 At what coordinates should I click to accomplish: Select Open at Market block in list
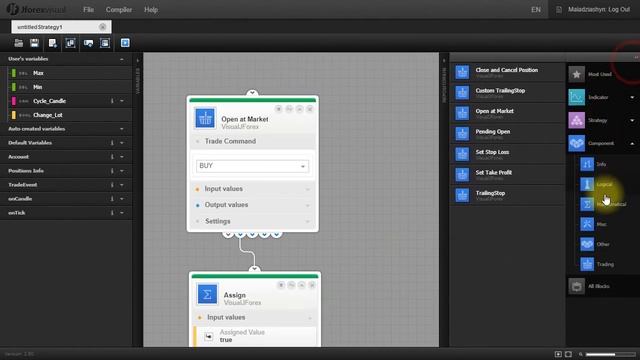point(507,113)
